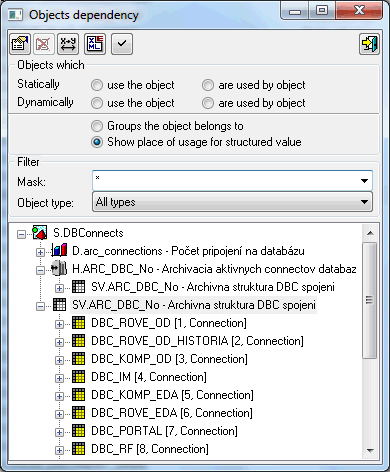Expand the DBC_KOMP_OD node
The image size is (390, 472).
point(59,360)
